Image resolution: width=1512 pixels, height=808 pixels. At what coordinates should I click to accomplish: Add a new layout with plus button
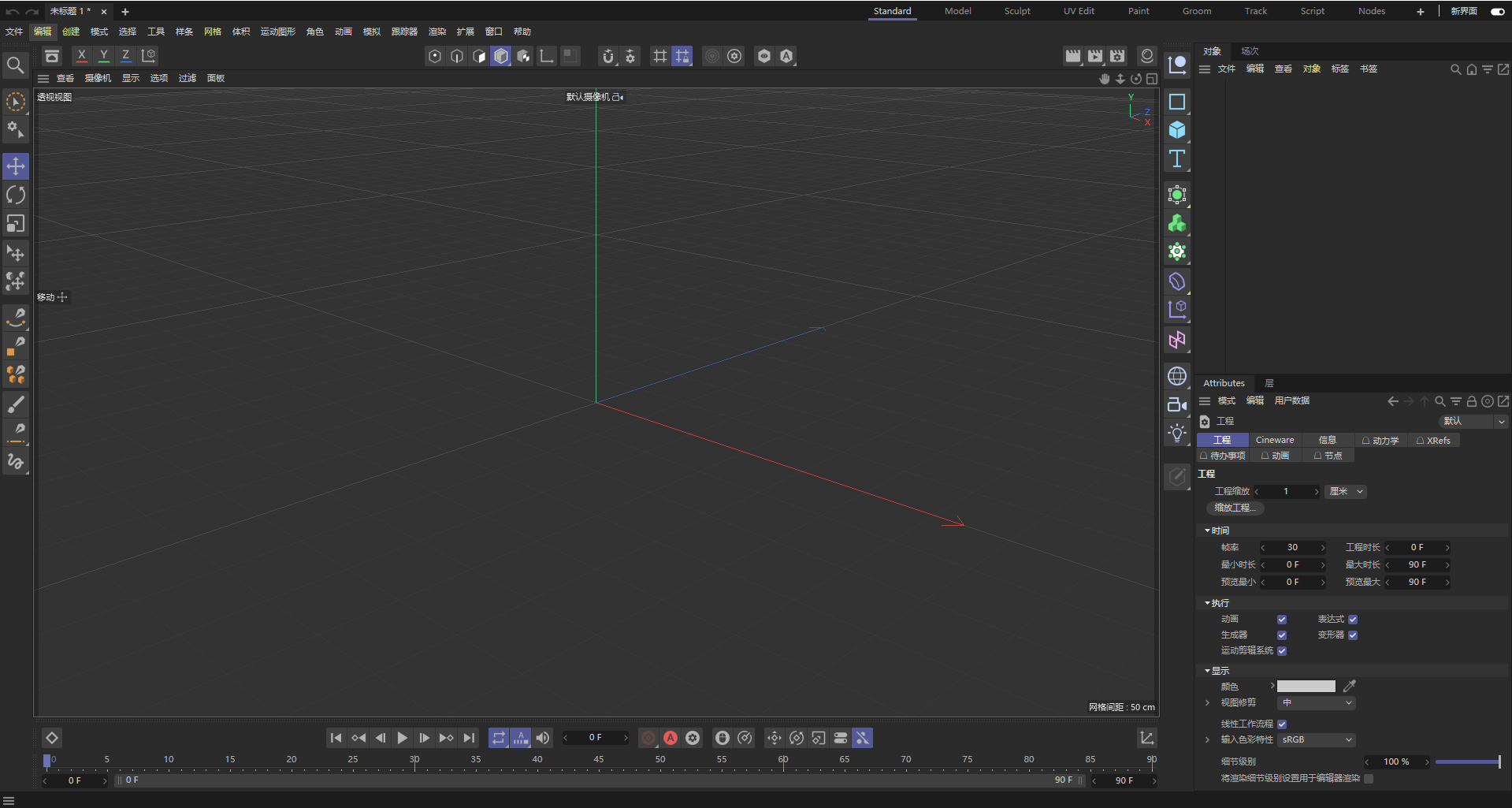point(1421,11)
